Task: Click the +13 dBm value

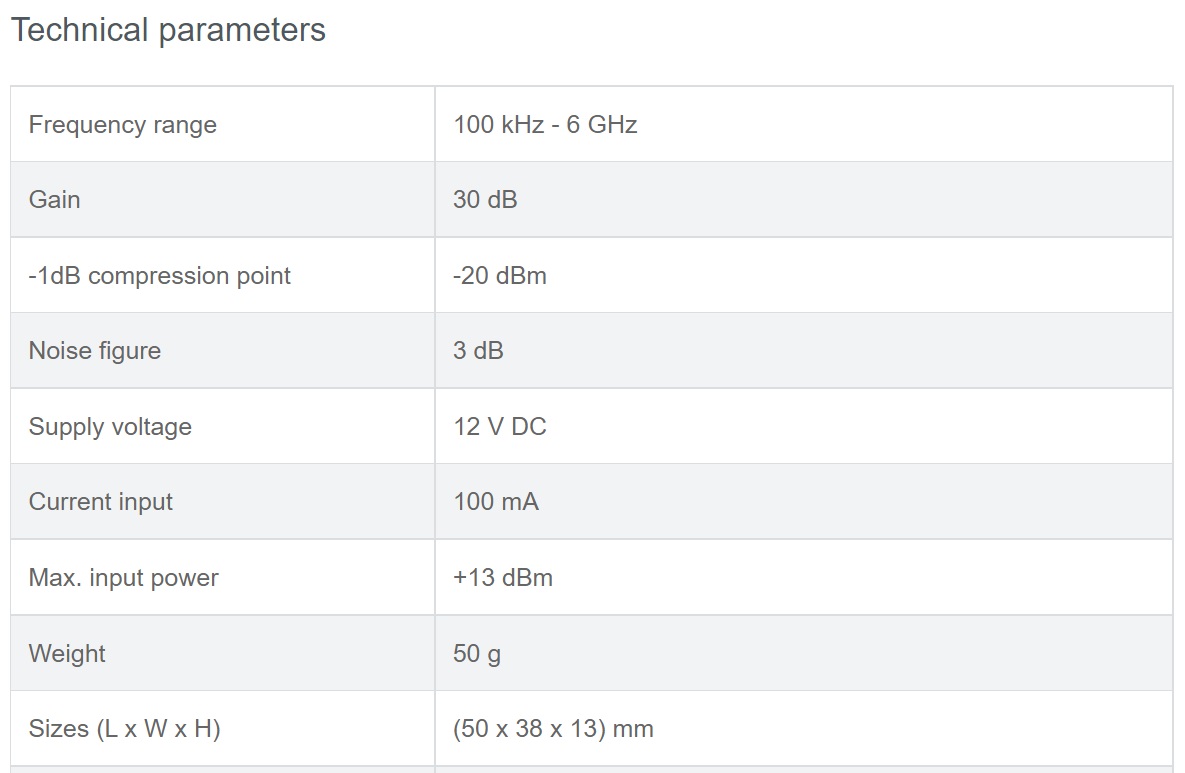Action: (x=503, y=578)
